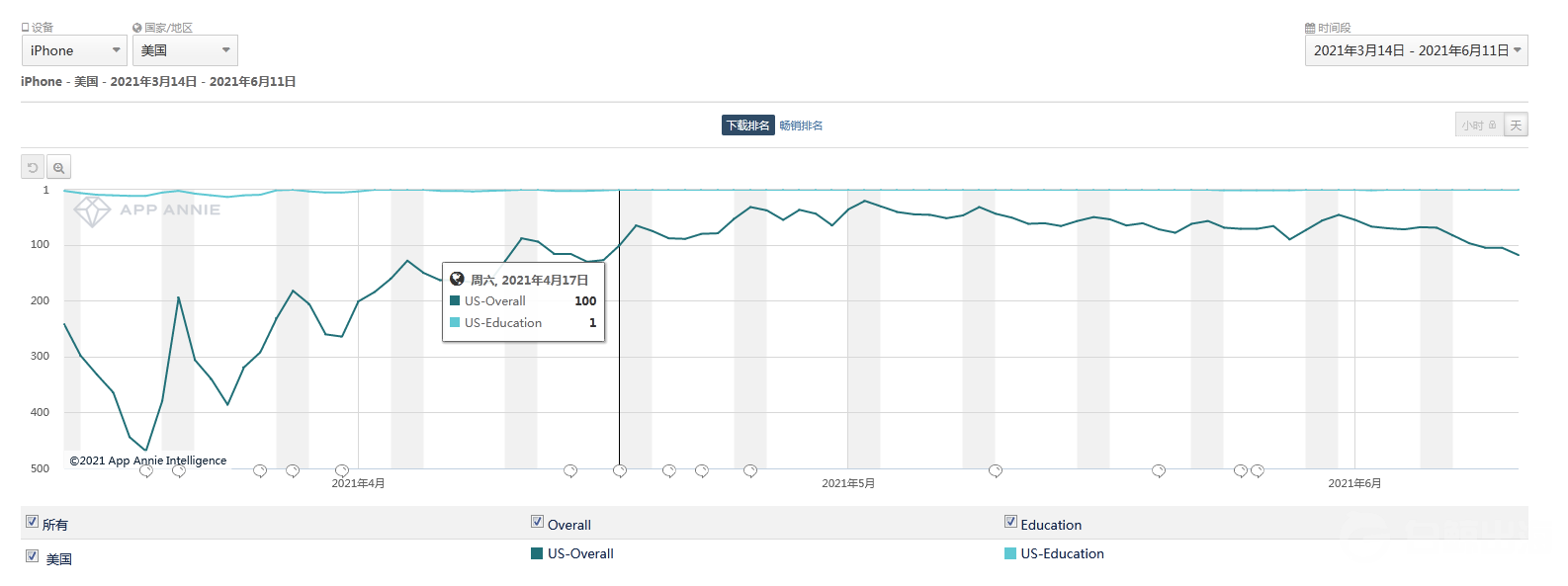Click the magnifier zoom-in icon
Screen dimensions: 1568x586
[59, 168]
